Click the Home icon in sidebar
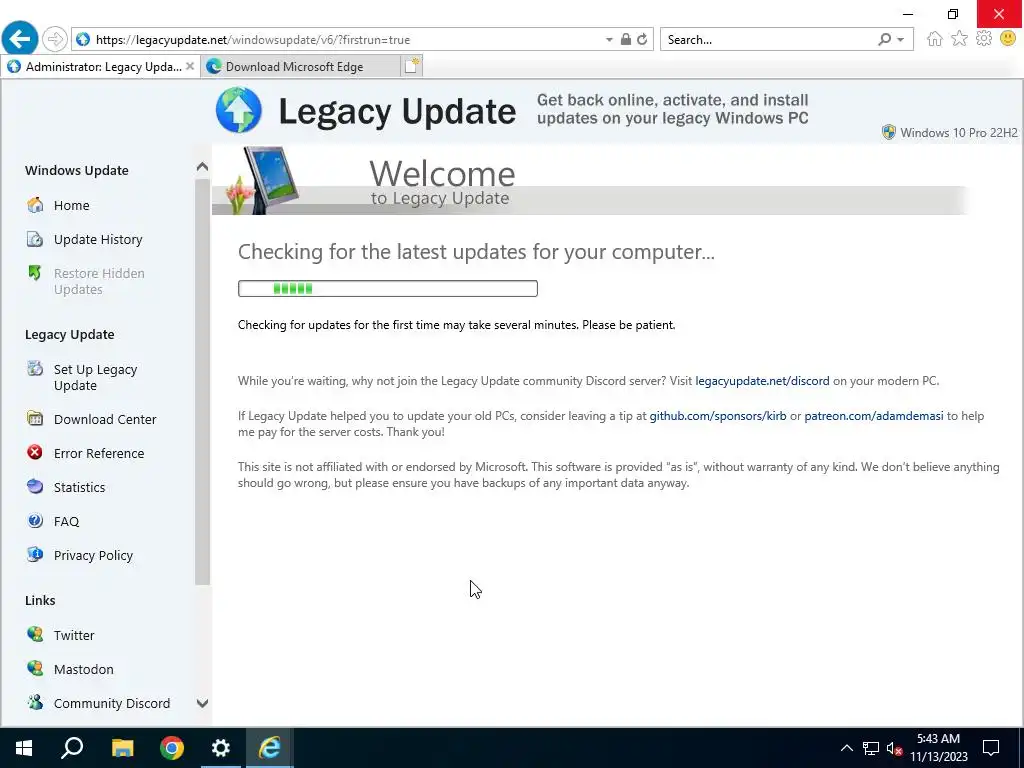The height and width of the screenshot is (768, 1024). point(35,205)
